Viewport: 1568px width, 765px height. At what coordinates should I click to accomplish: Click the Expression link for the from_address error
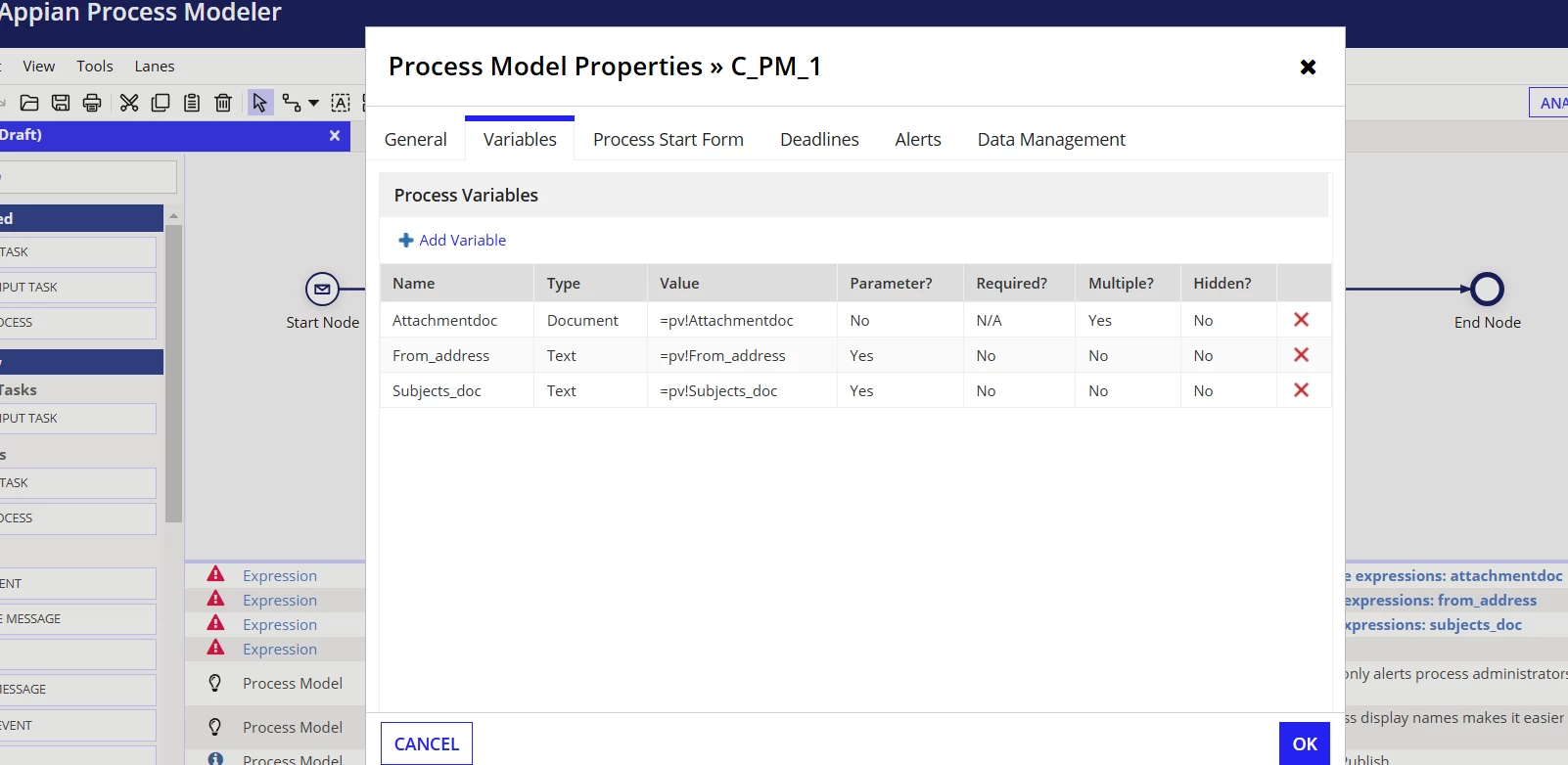[280, 600]
